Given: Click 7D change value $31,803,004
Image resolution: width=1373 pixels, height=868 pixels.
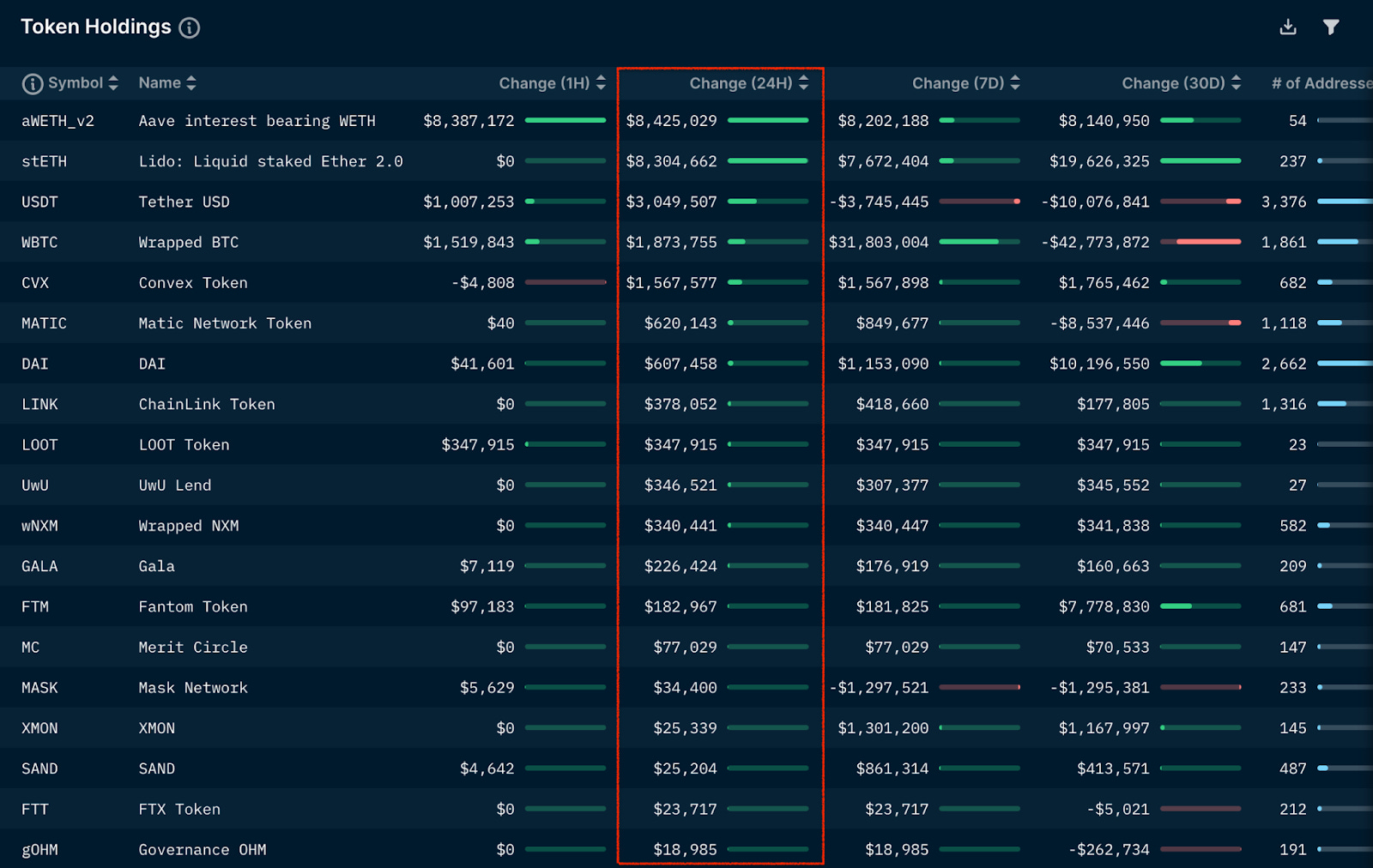Looking at the screenshot, I should pos(879,243).
